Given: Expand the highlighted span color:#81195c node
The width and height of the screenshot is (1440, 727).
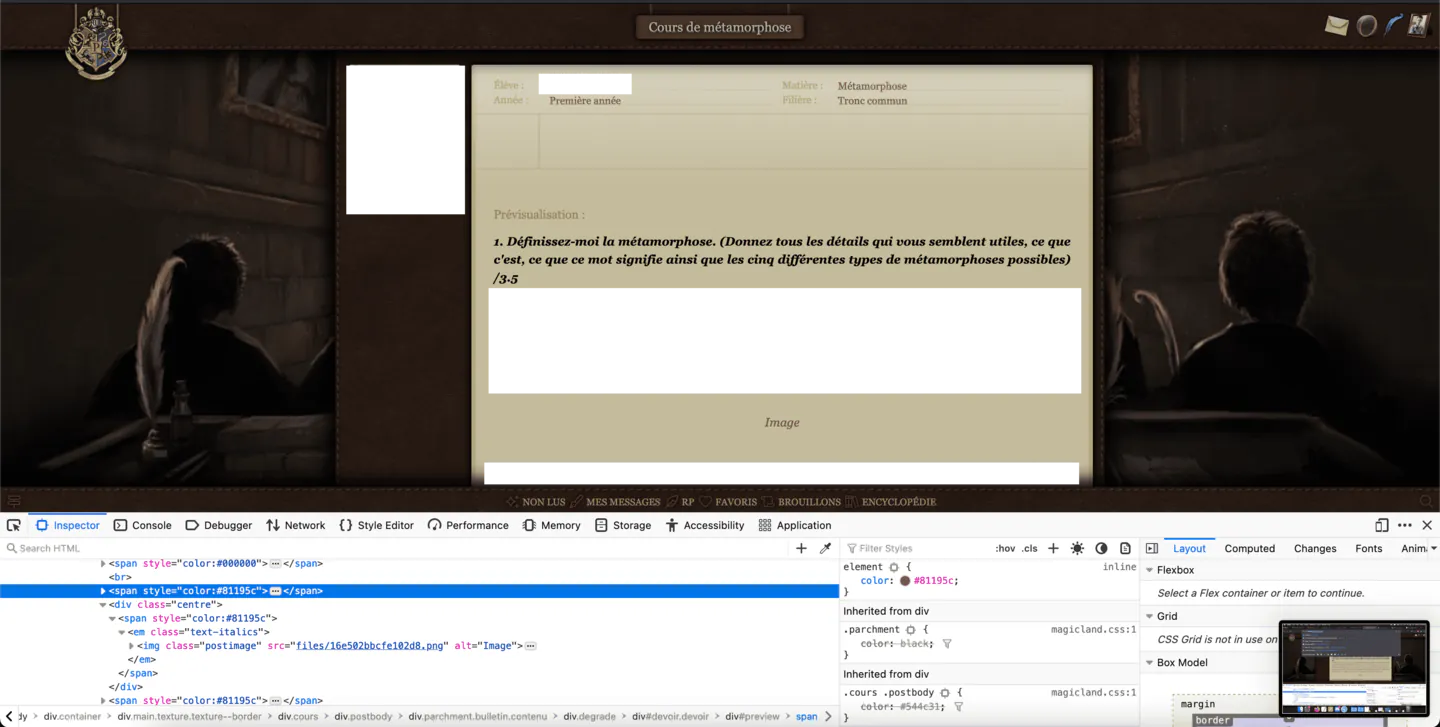Looking at the screenshot, I should click(x=103, y=591).
